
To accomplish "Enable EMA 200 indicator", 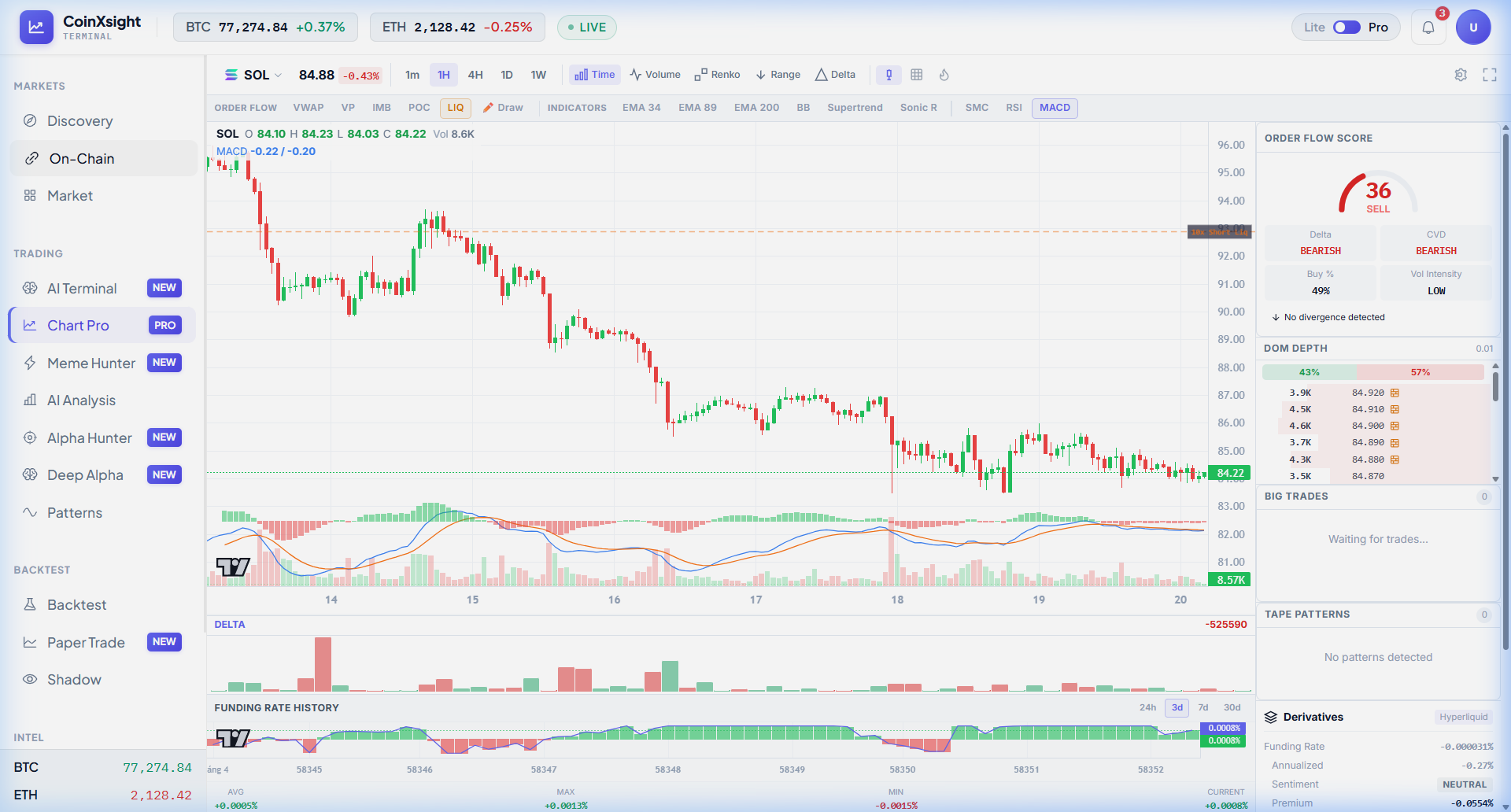I will point(756,108).
